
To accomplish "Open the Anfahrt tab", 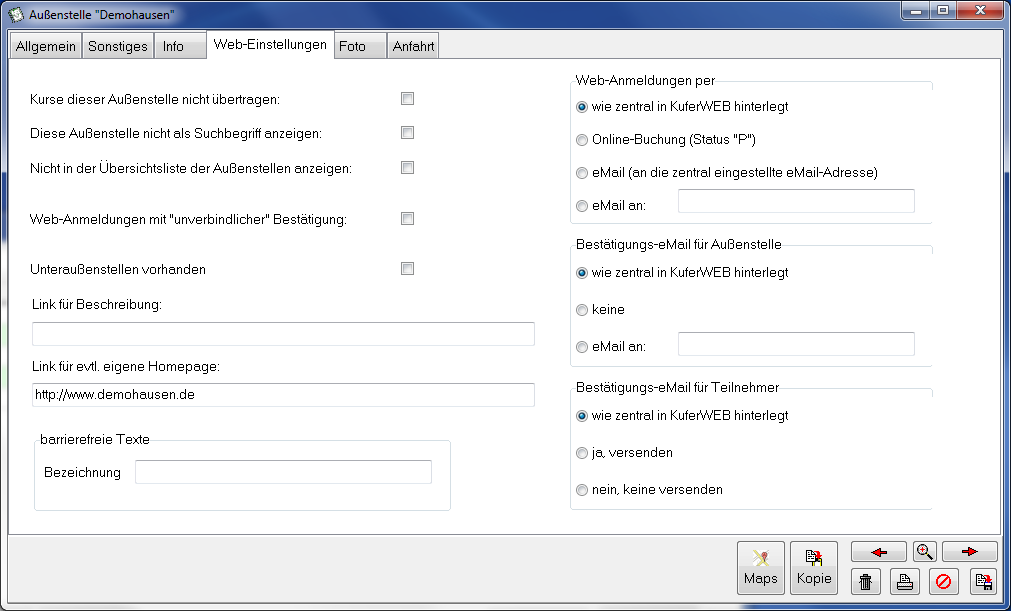I will [413, 46].
